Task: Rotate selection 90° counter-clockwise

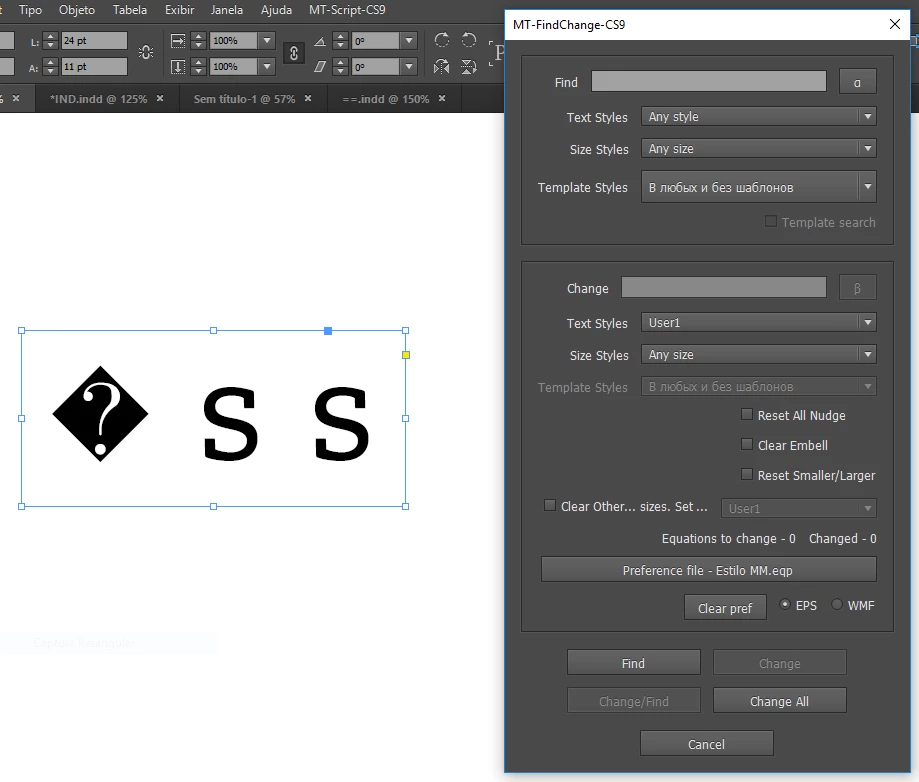Action: pyautogui.click(x=469, y=40)
